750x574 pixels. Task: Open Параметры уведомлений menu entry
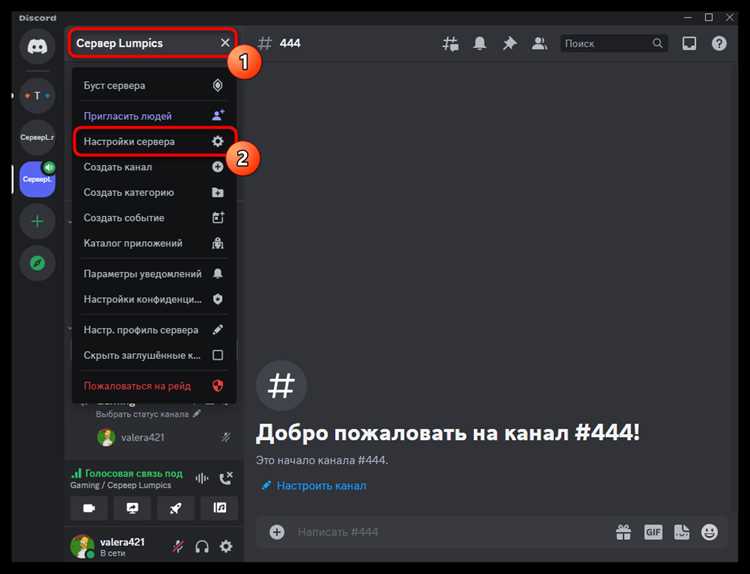tap(154, 274)
